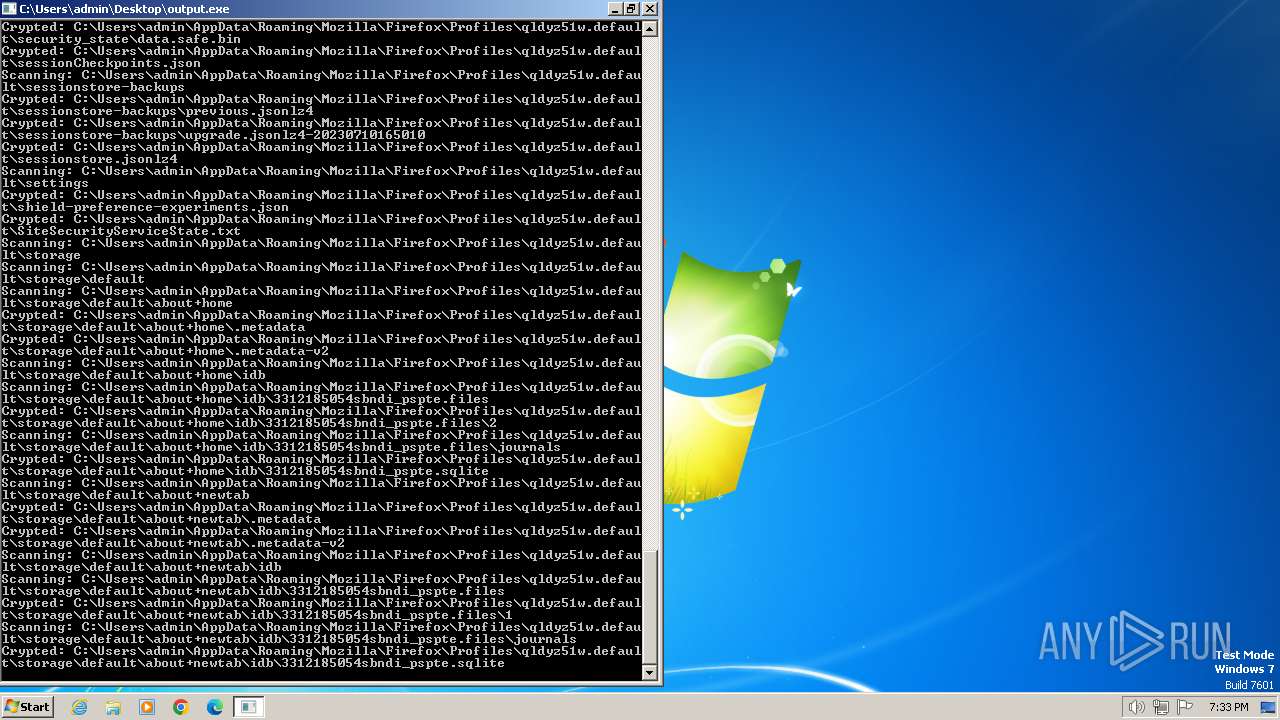Select the output.exe taskbar button
This screenshot has height=720, width=1280.
coord(249,707)
